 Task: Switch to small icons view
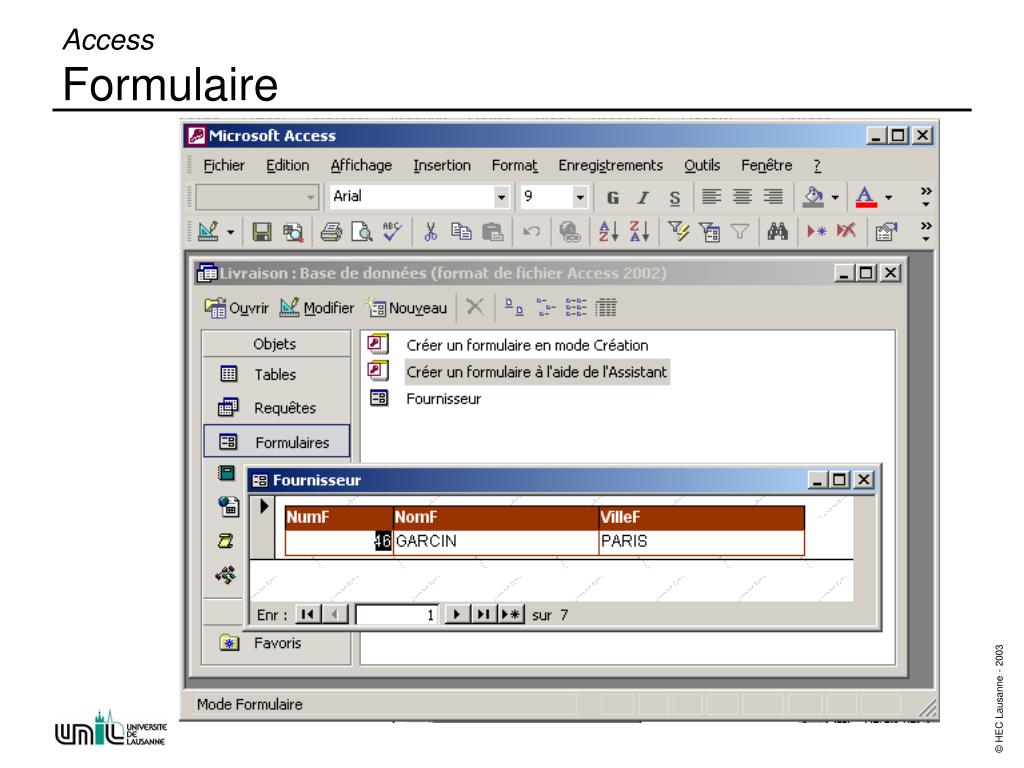(x=545, y=307)
